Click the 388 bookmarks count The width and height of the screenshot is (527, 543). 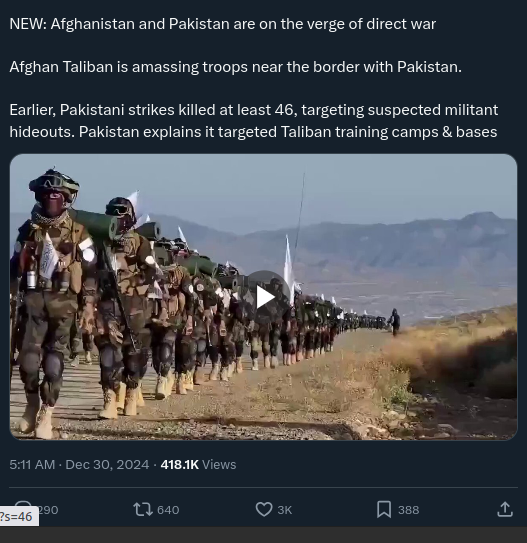click(x=409, y=510)
